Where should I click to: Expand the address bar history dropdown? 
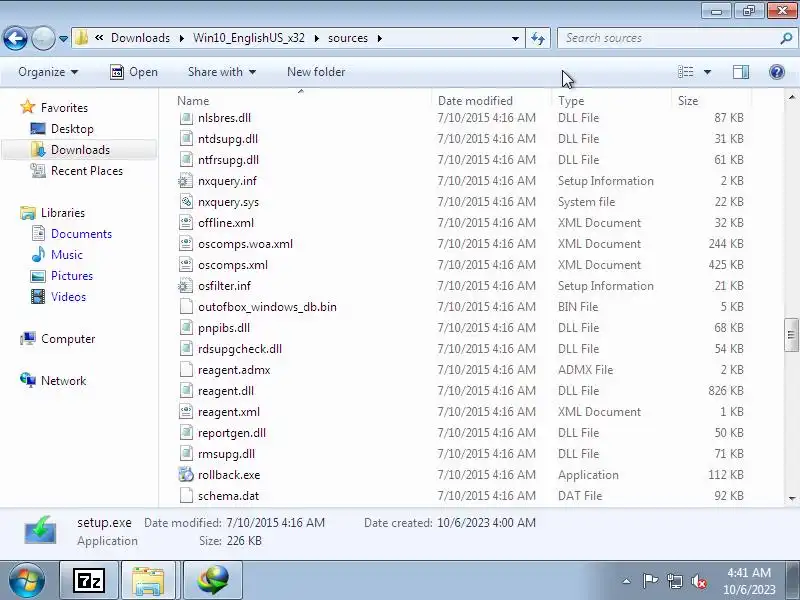point(515,39)
